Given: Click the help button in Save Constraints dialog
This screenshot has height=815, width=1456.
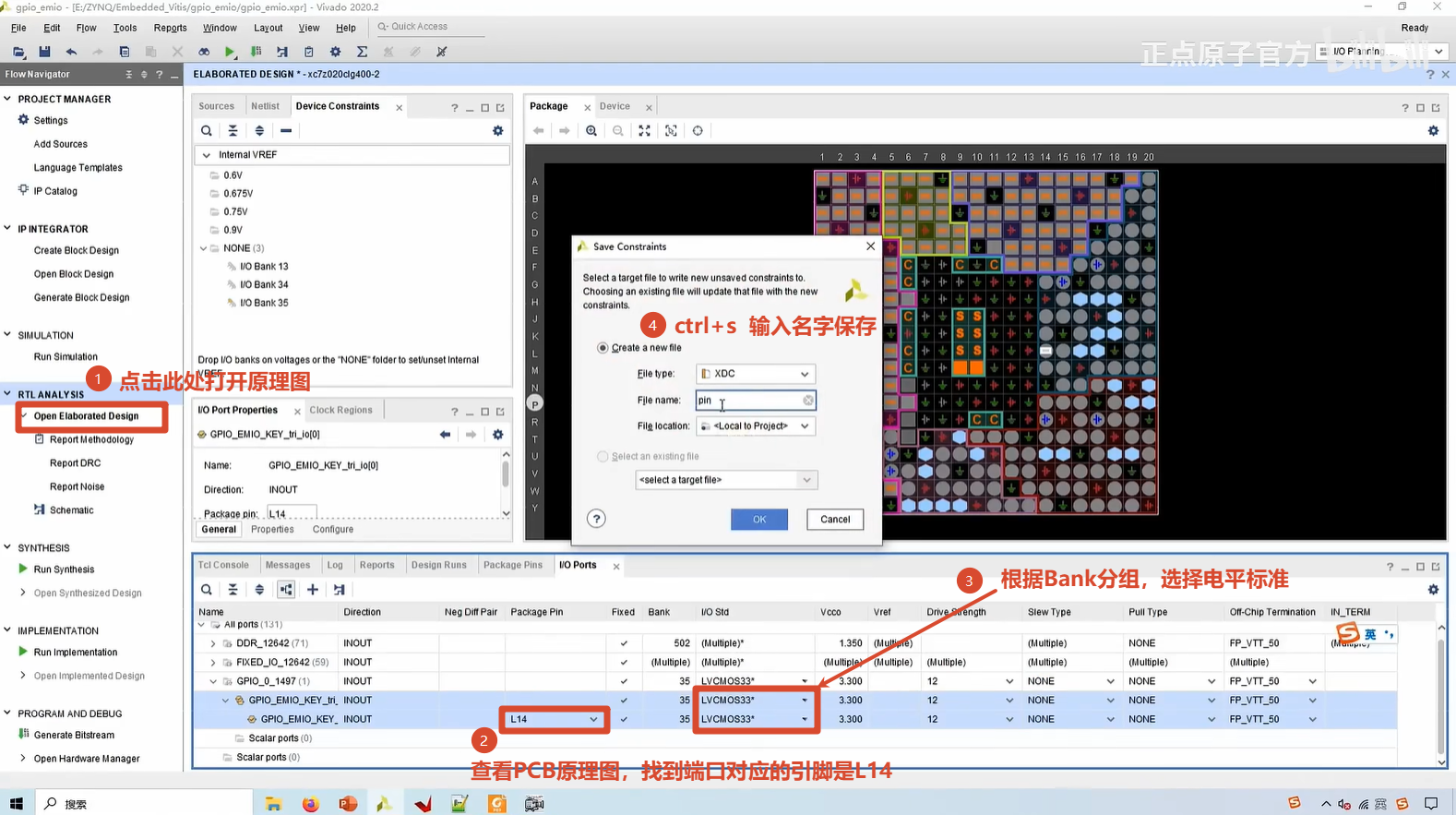Looking at the screenshot, I should click(x=596, y=519).
